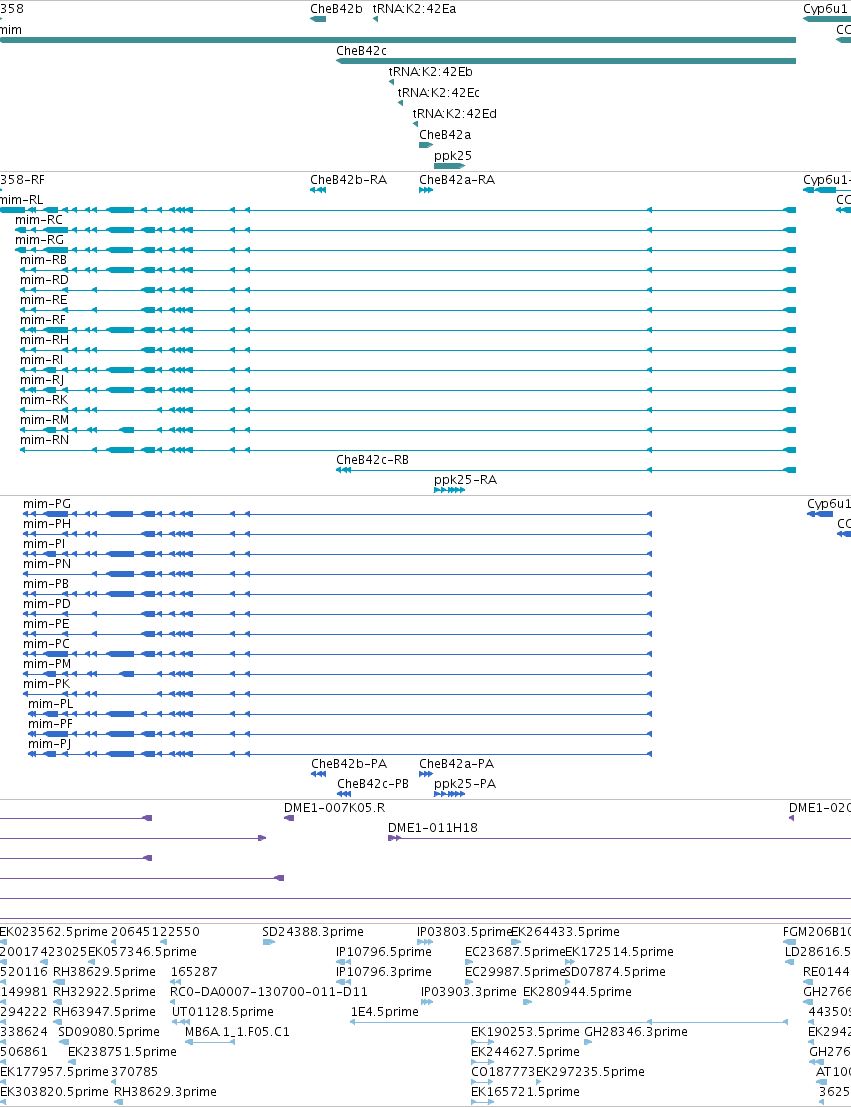Select the EK297235.5prime EST label
Image resolution: width=851 pixels, height=1107 pixels.
(590, 1072)
